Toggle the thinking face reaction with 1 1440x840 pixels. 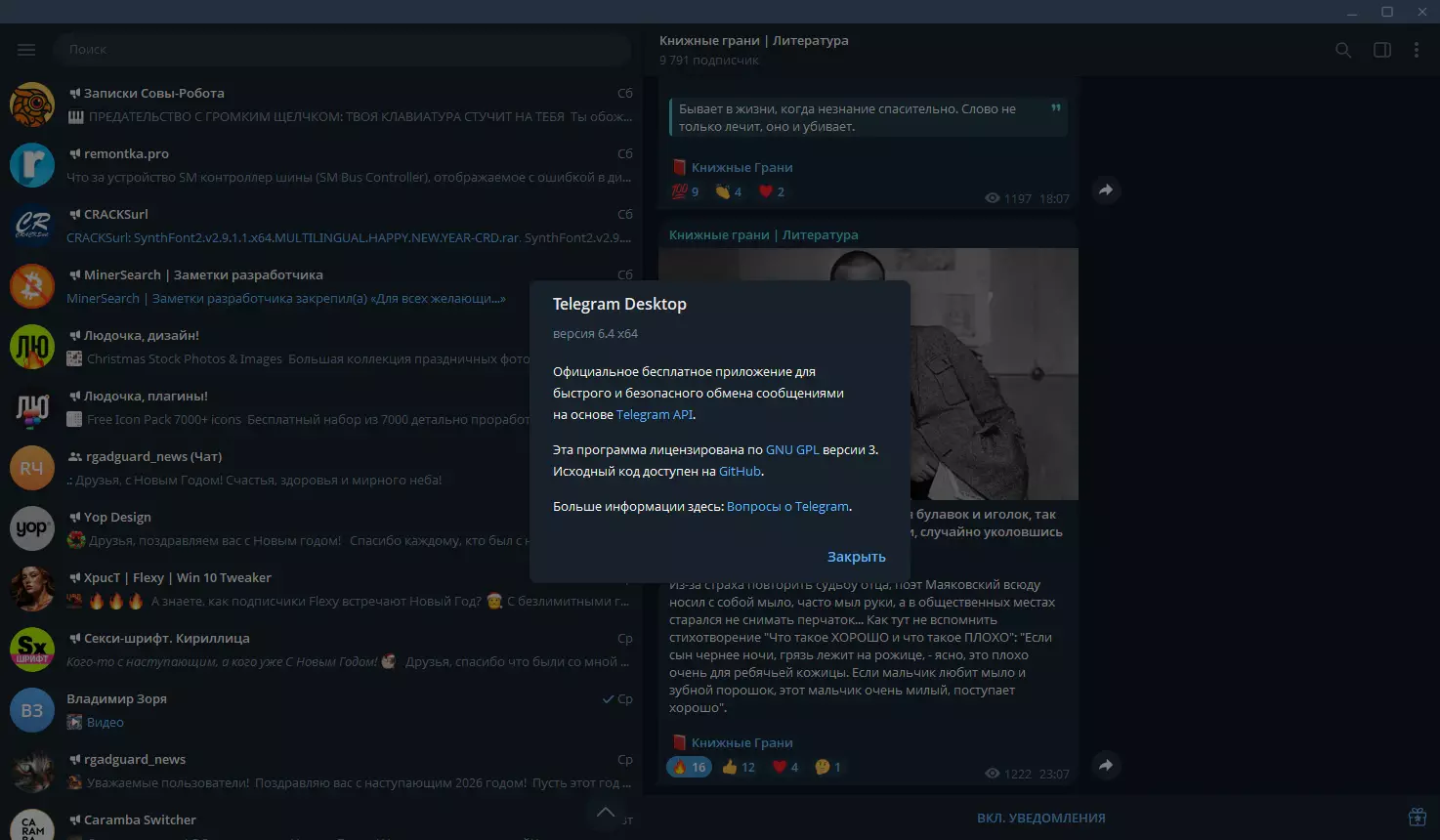828,767
